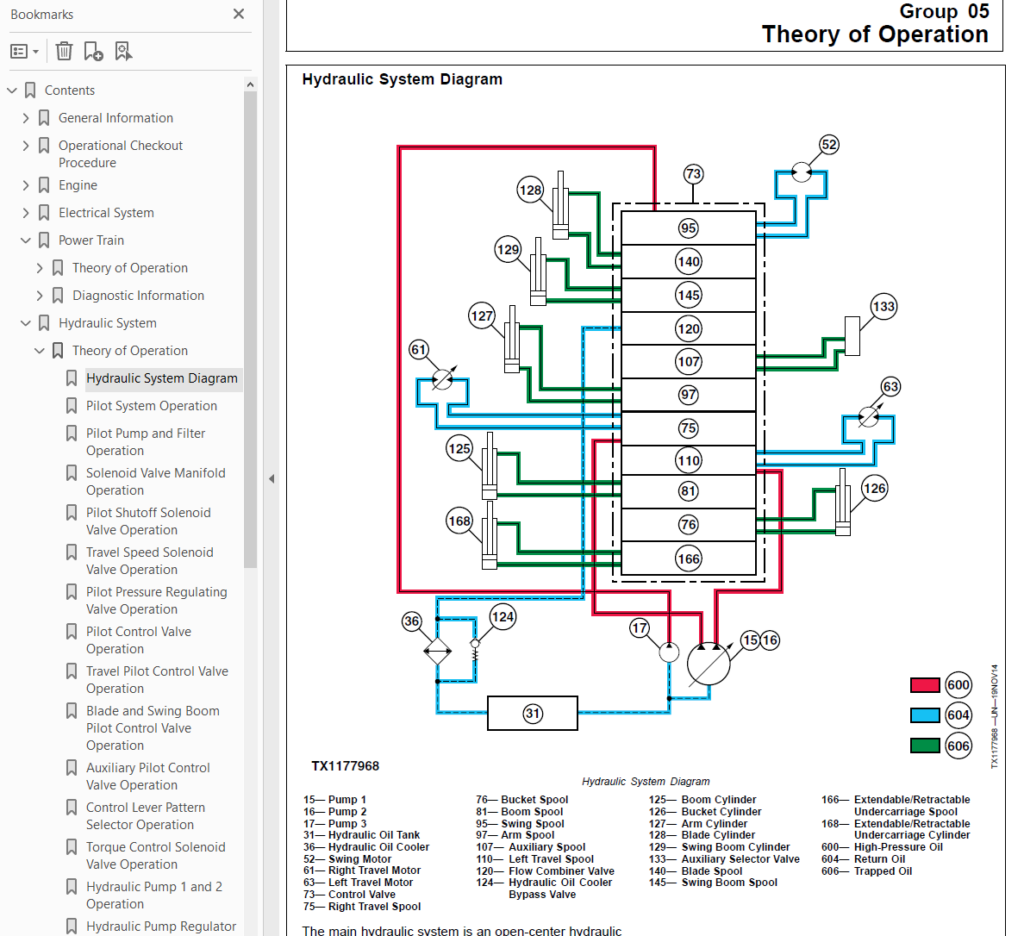Click bookmark icon beside Pilot System Operation

pyautogui.click(x=71, y=406)
